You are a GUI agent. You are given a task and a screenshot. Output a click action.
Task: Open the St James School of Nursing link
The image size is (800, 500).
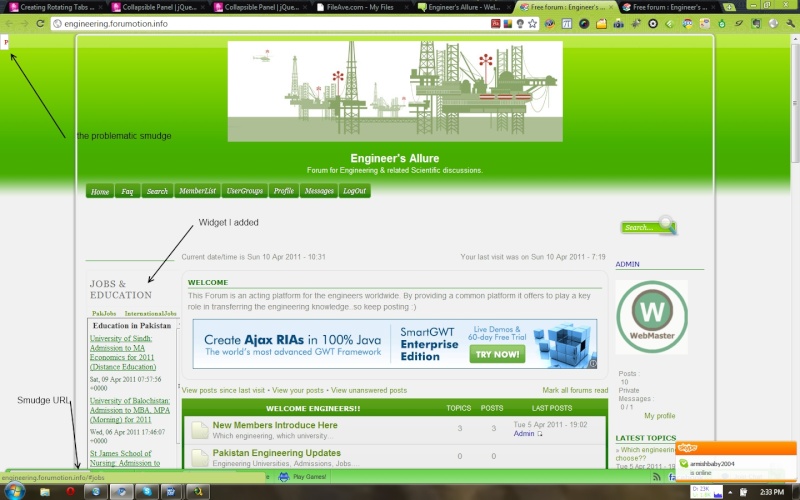tap(125, 458)
